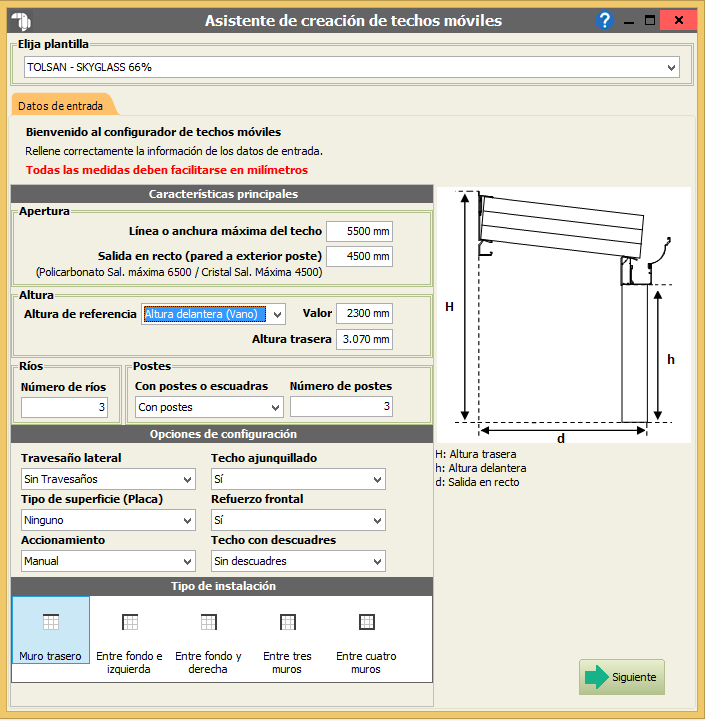
Task: Open Refuerzo frontal dropdown
Action: point(298,520)
